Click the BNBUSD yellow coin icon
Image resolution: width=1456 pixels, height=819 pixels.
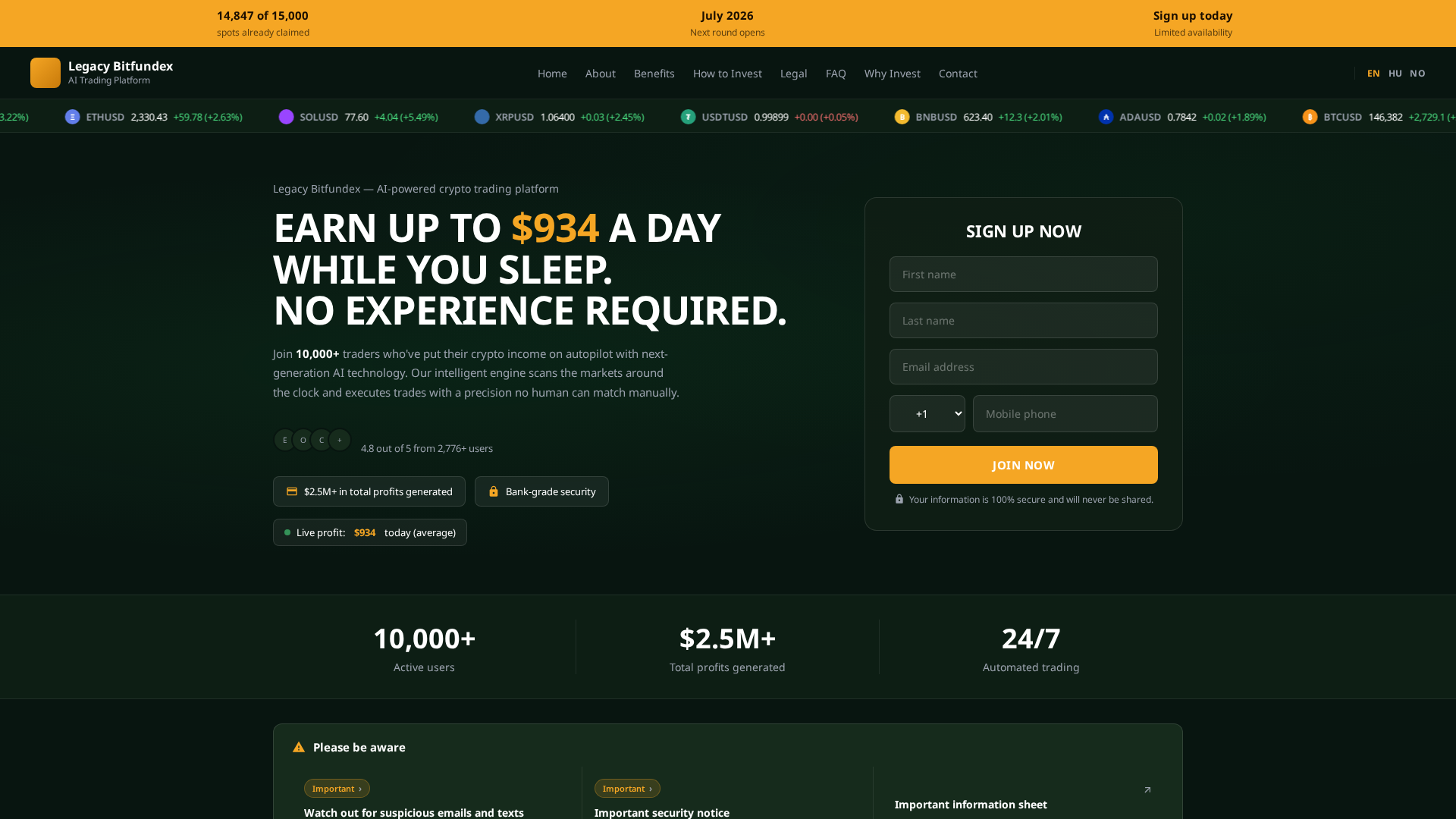[x=902, y=117]
